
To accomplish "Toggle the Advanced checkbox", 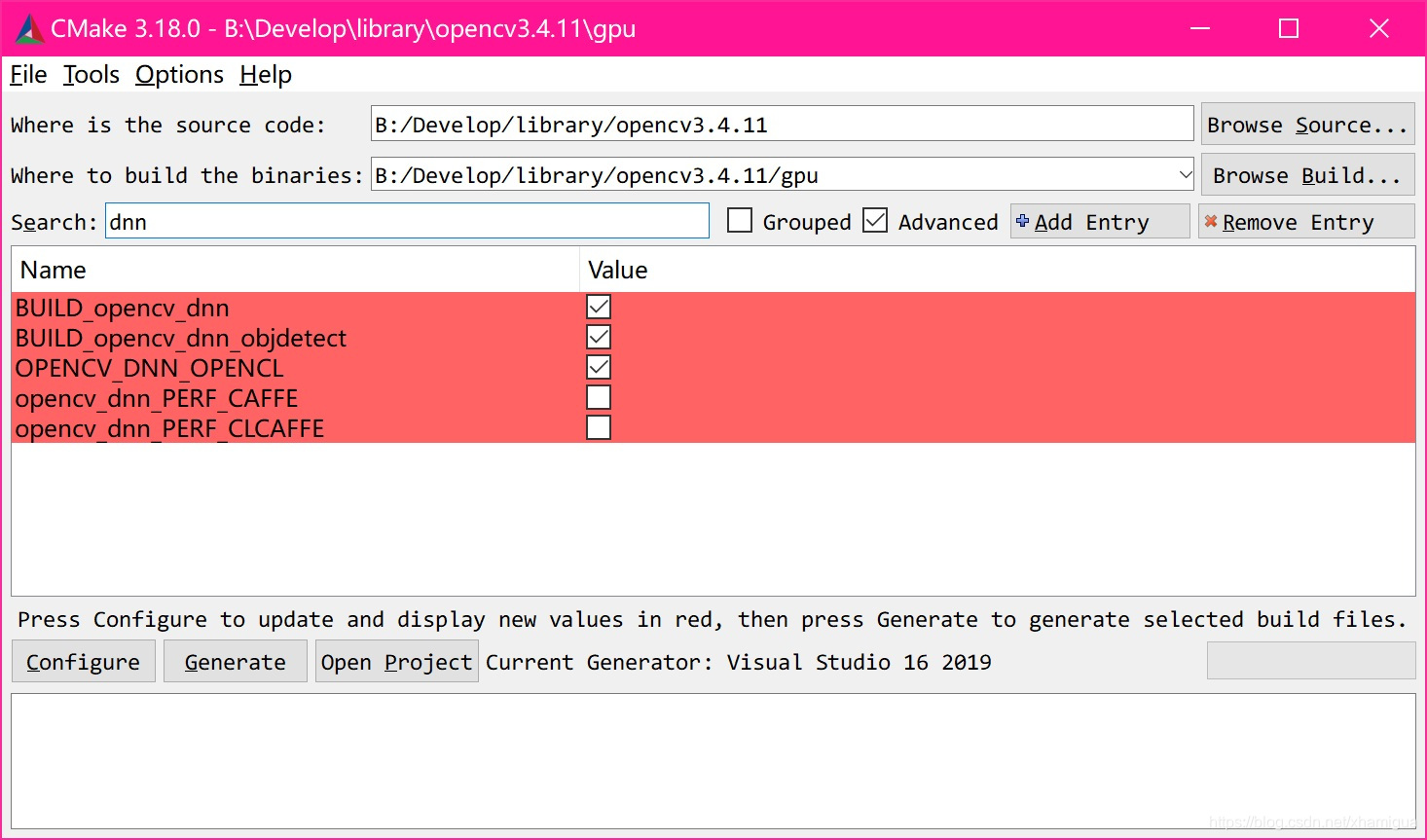I will [x=875, y=221].
